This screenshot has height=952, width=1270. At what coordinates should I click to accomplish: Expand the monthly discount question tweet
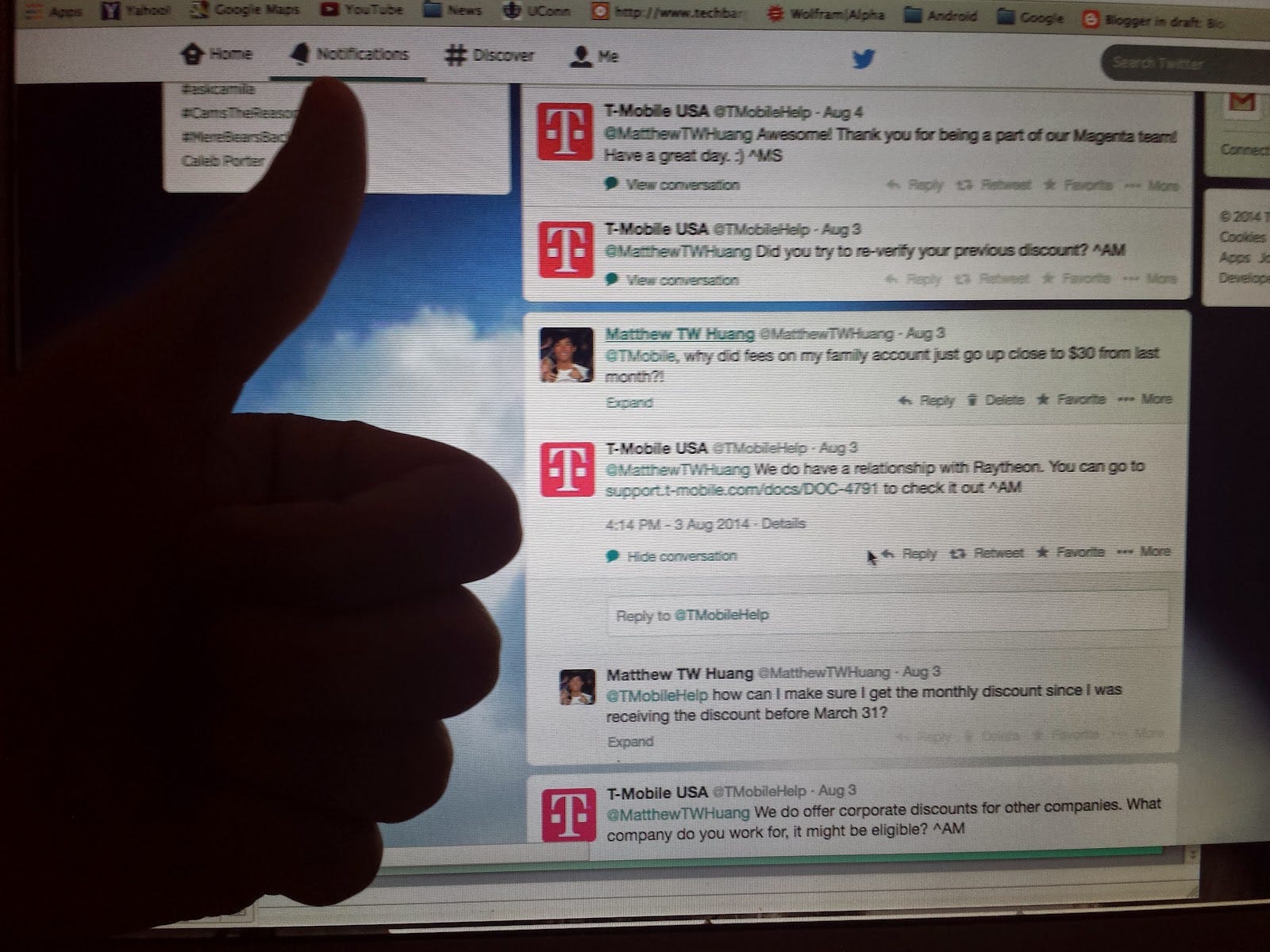[630, 742]
